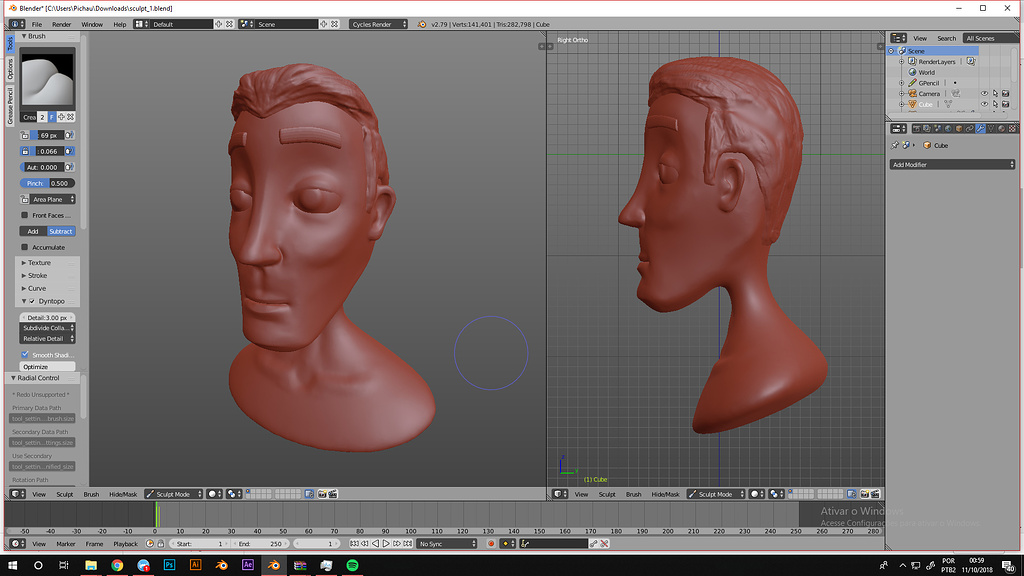Open Hide/Mask menu in left viewport header

tap(123, 494)
